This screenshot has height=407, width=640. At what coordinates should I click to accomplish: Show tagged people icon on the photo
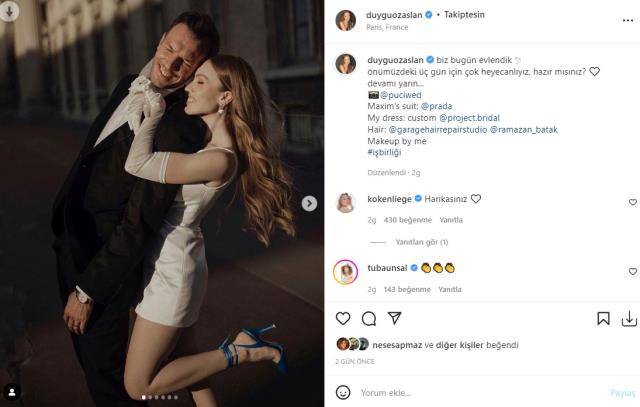(12, 392)
